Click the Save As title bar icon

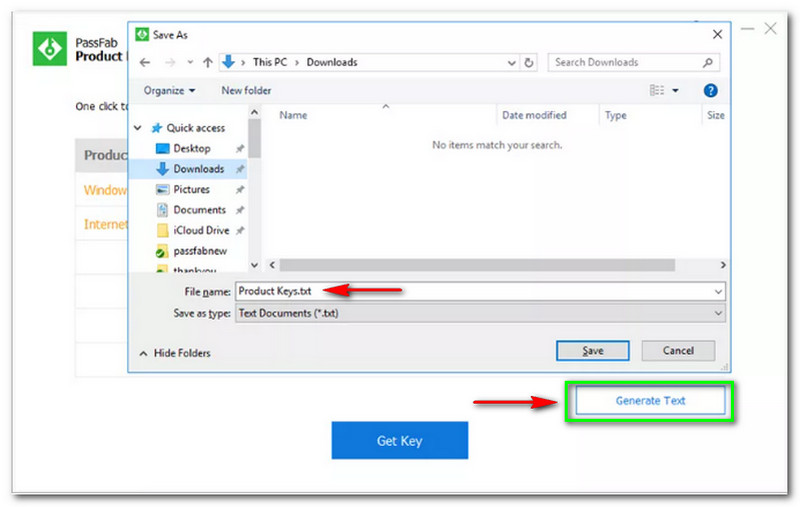pos(142,34)
